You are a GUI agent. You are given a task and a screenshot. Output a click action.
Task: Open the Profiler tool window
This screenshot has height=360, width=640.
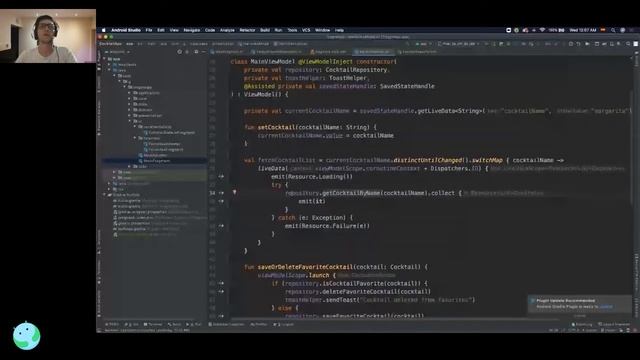click(x=259, y=324)
